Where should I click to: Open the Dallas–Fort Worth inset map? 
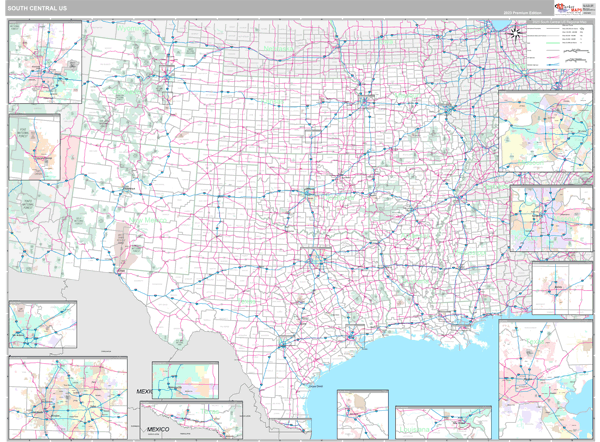68,398
